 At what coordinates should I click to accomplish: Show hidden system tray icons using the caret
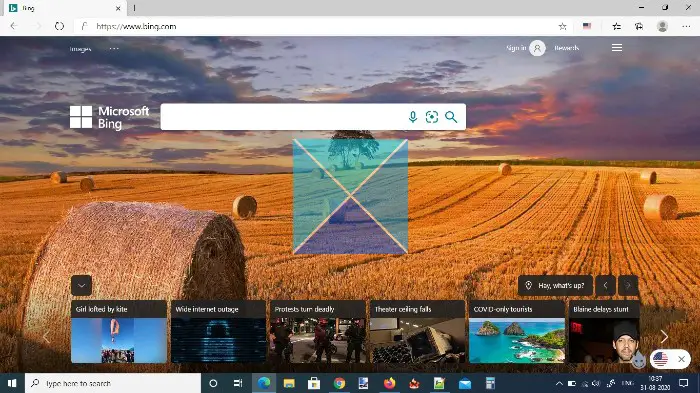559,383
